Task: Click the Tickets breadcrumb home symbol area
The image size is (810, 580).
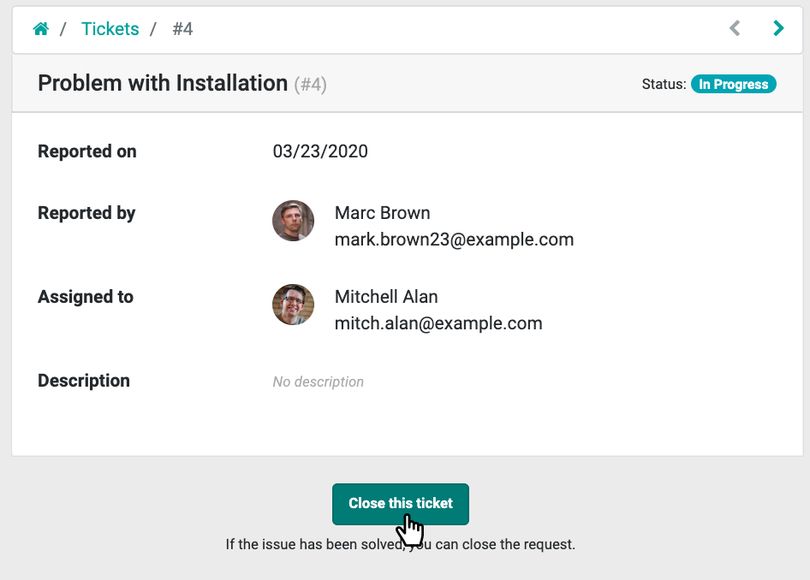Action: (x=40, y=28)
